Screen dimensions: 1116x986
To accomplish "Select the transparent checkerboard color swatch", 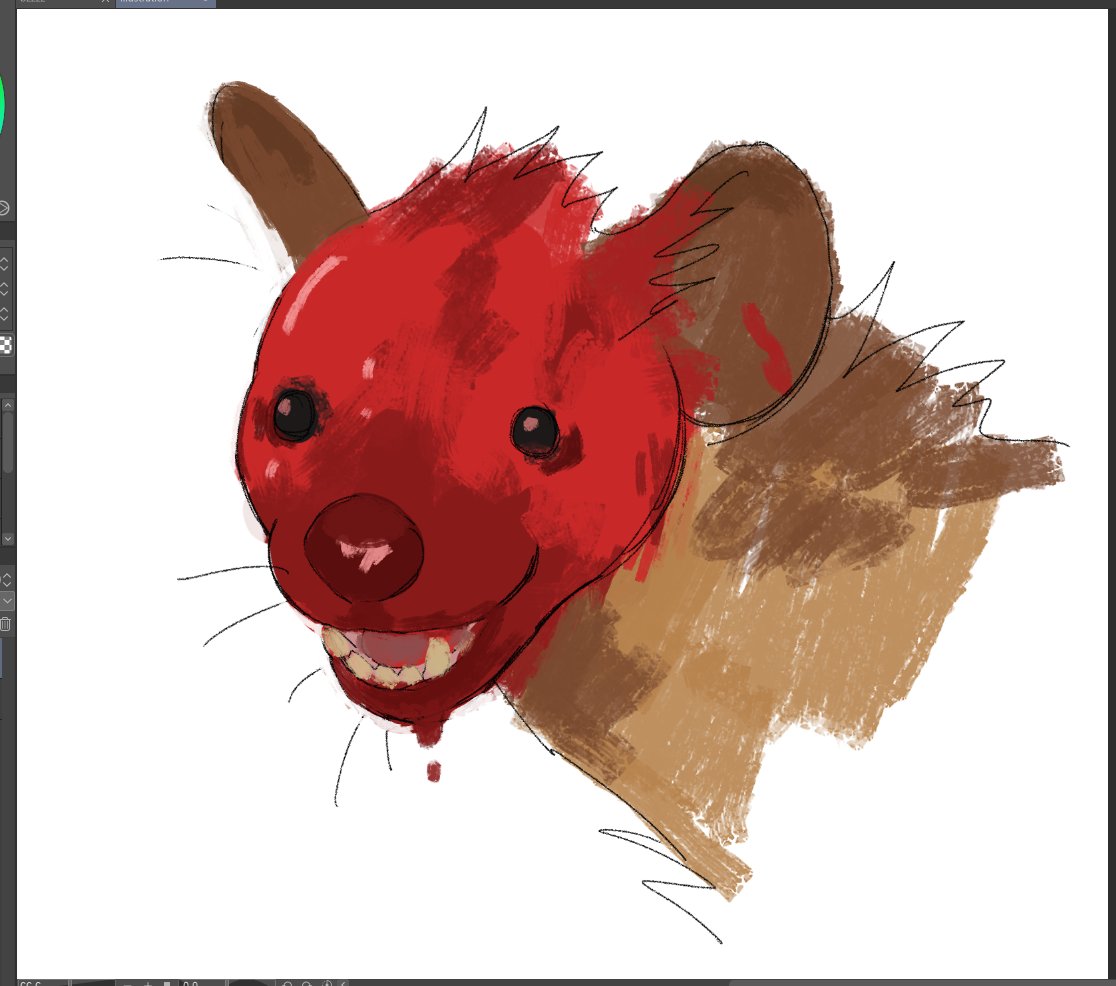I will [x=6, y=345].
